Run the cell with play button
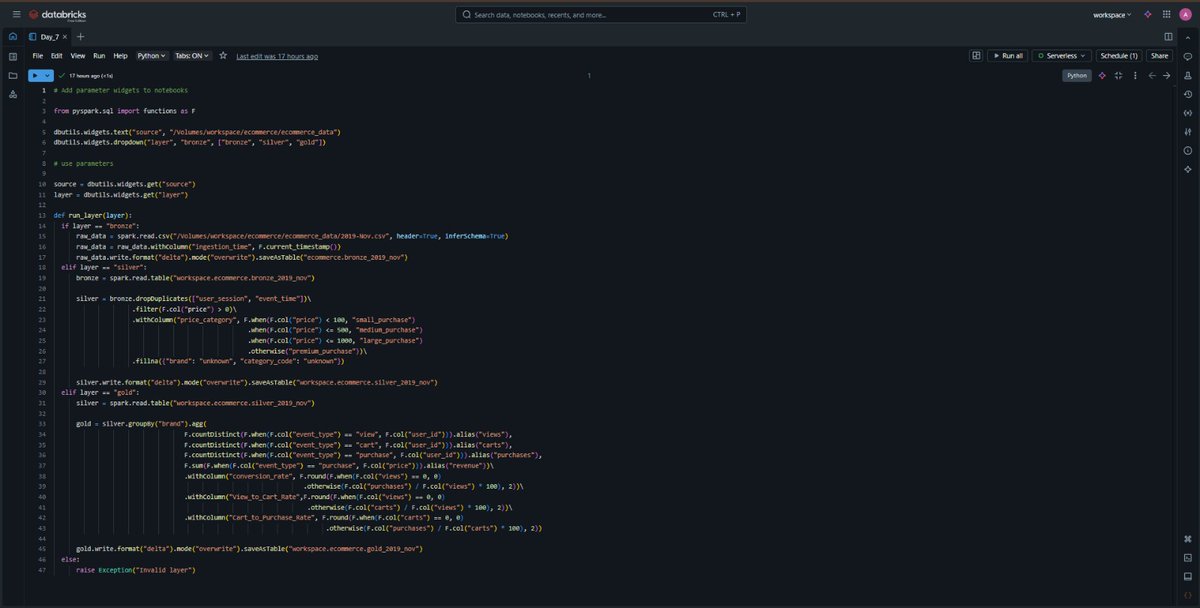This screenshot has width=1200, height=608. 35,75
